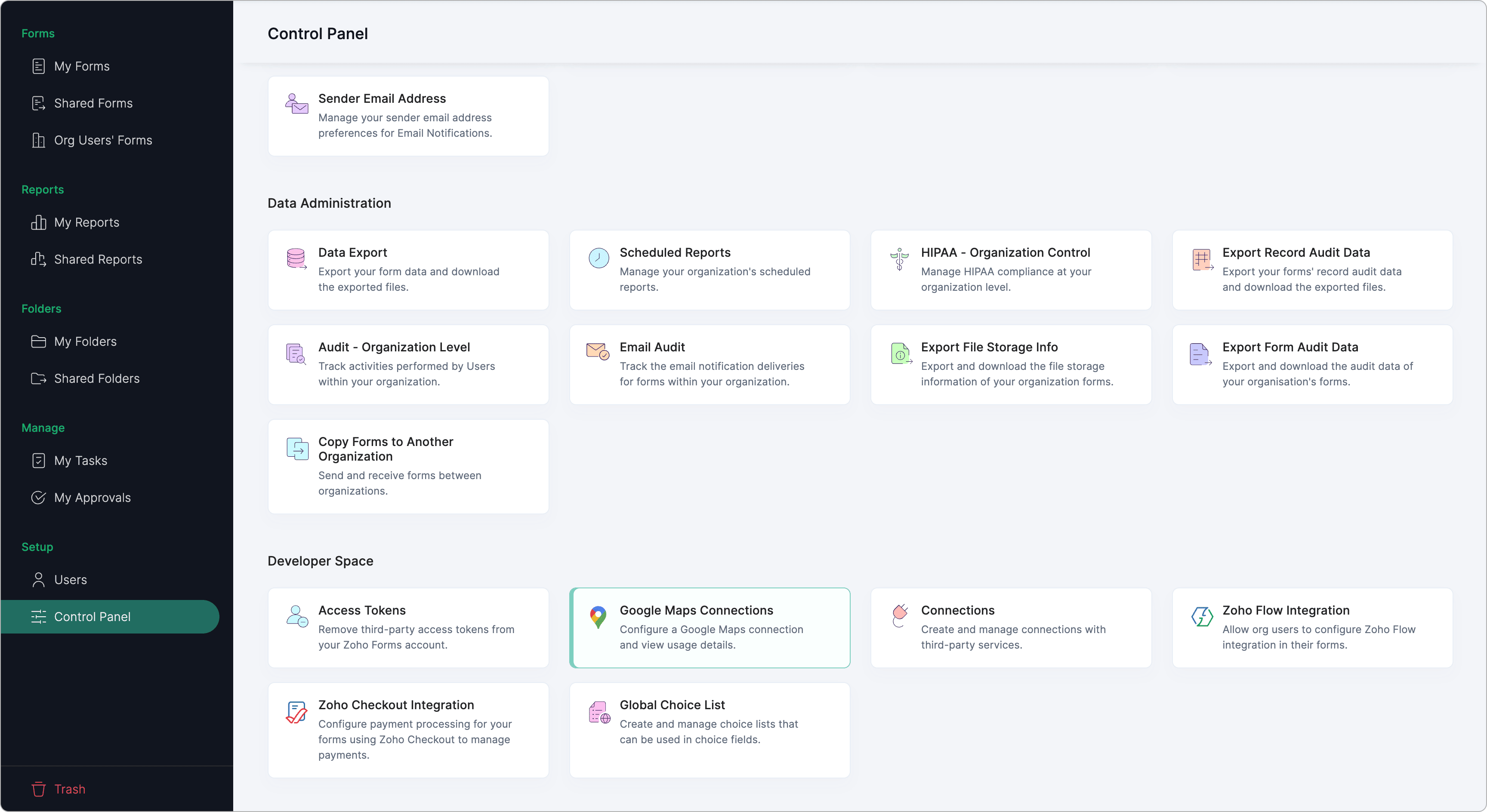Viewport: 1487px width, 812px height.
Task: Select Shared Folders in sidebar
Action: [x=96, y=378]
